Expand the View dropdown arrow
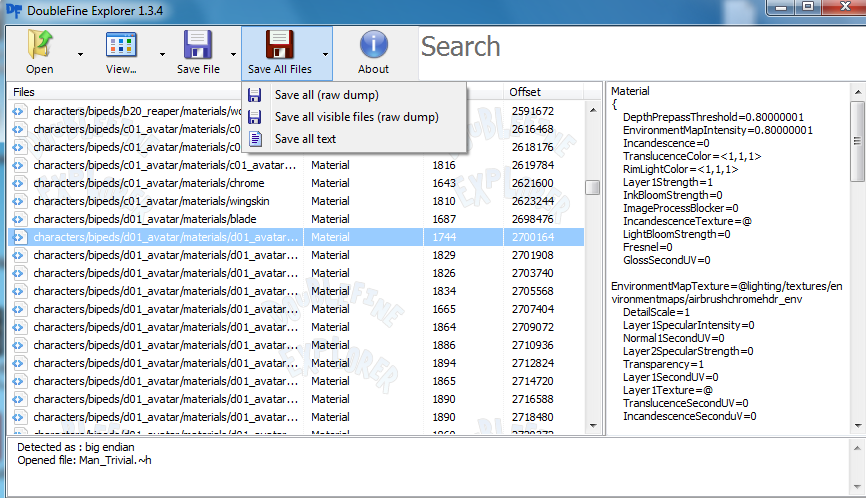The image size is (866, 498). tap(162, 54)
